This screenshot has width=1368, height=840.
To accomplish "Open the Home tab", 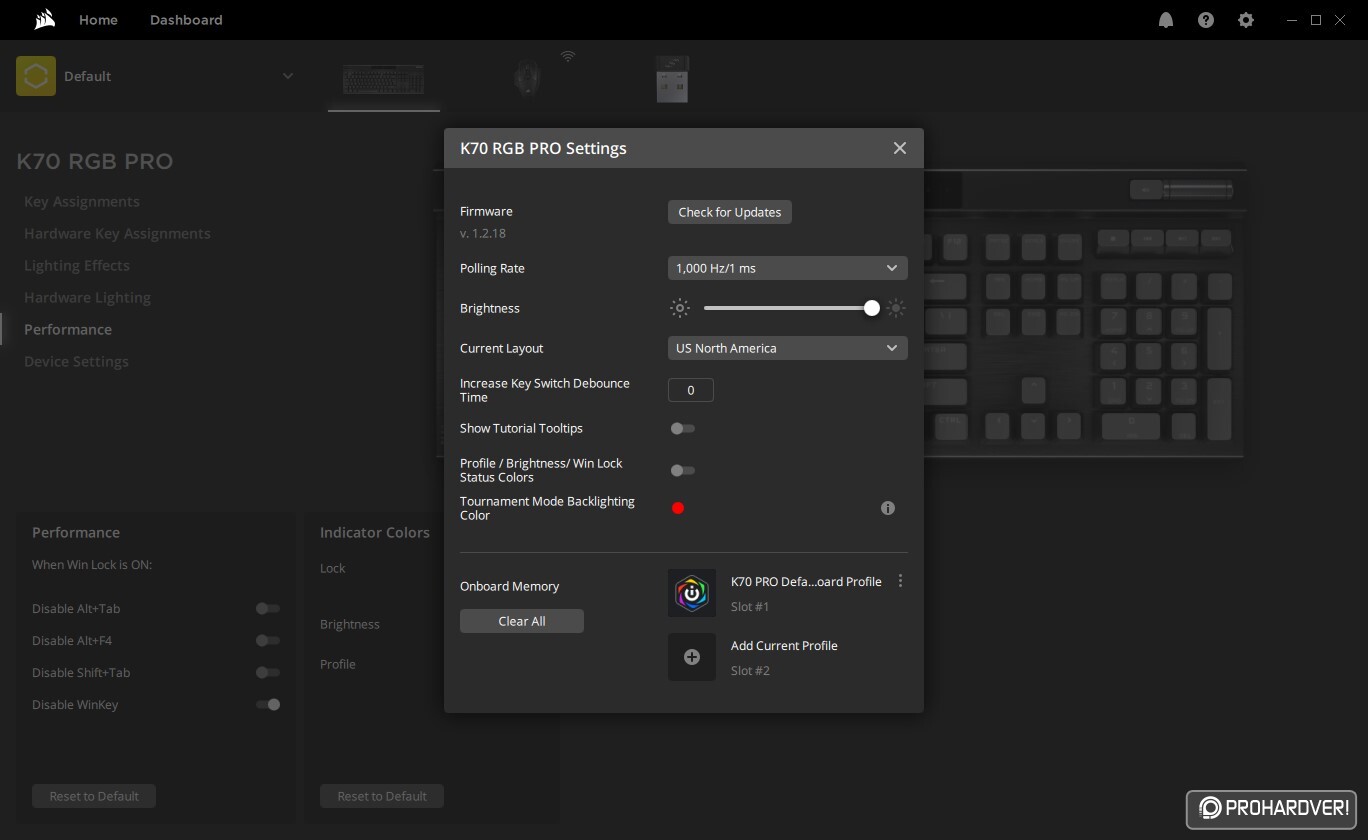I will click(x=98, y=20).
